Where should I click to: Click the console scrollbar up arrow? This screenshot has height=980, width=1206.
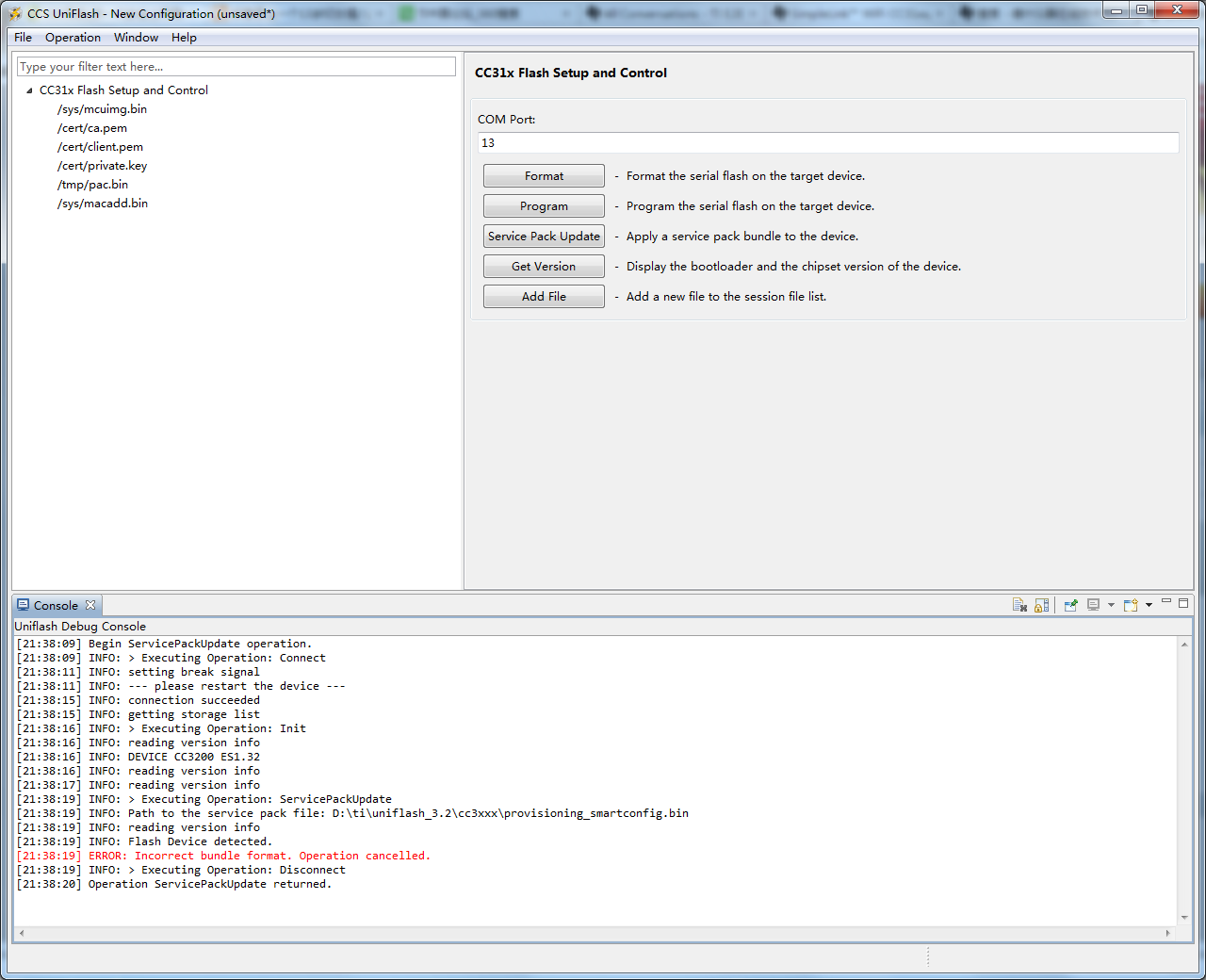tap(1184, 645)
